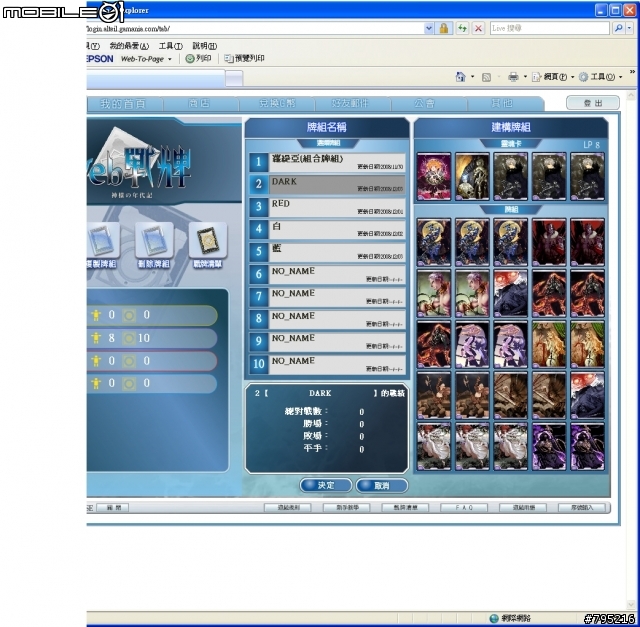The width and height of the screenshot is (640, 627).
Task: Click the 預覽列印 print preview icon
Action: (x=229, y=59)
